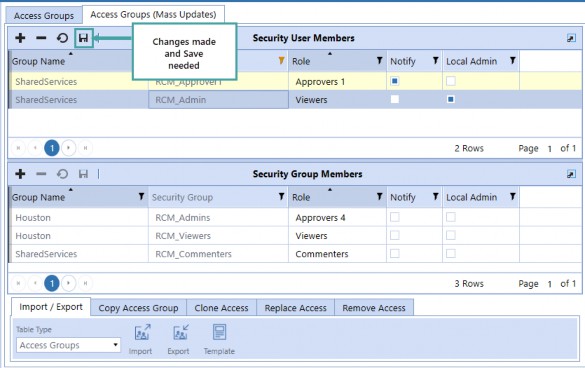Remove row in Security Group Members

41,174
